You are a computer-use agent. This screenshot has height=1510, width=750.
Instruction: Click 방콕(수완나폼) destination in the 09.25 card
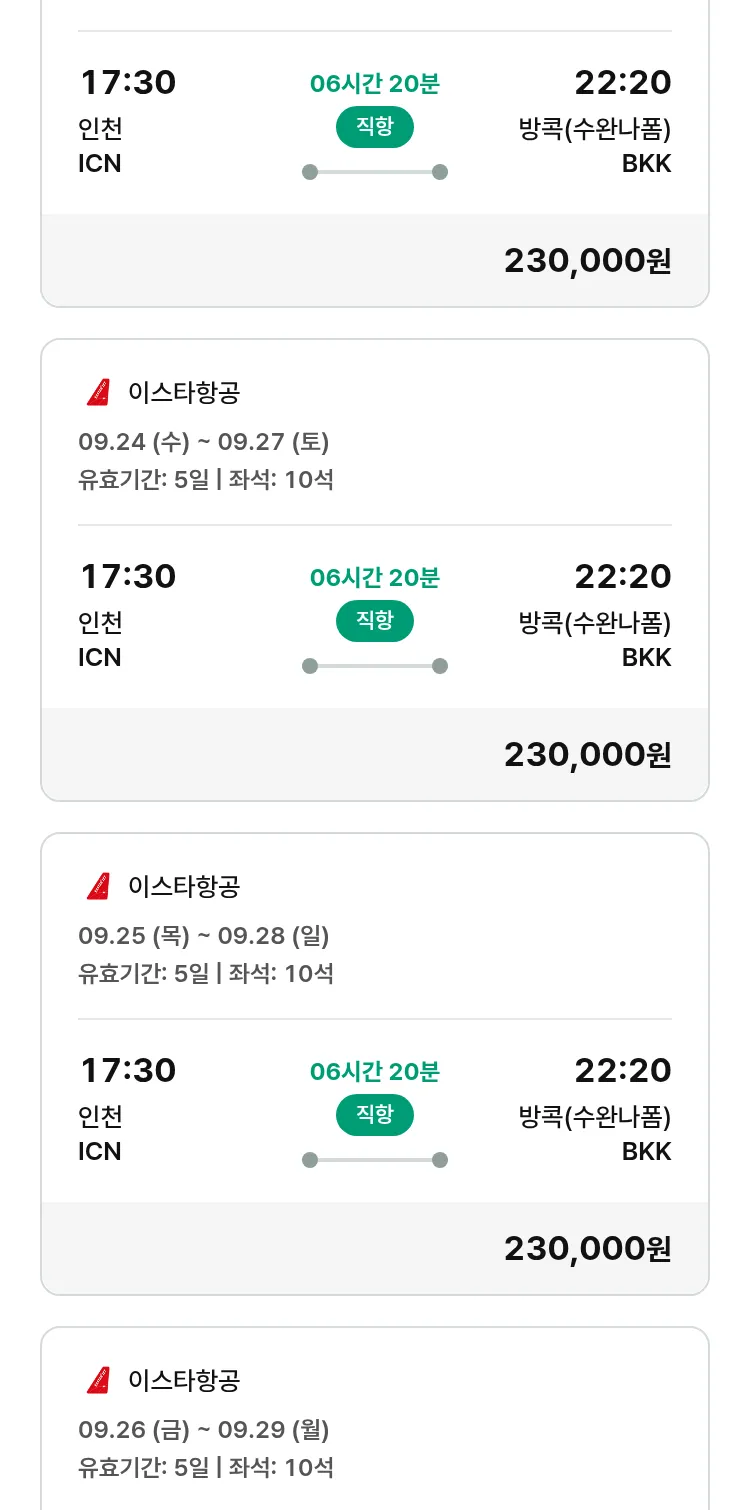(595, 1115)
